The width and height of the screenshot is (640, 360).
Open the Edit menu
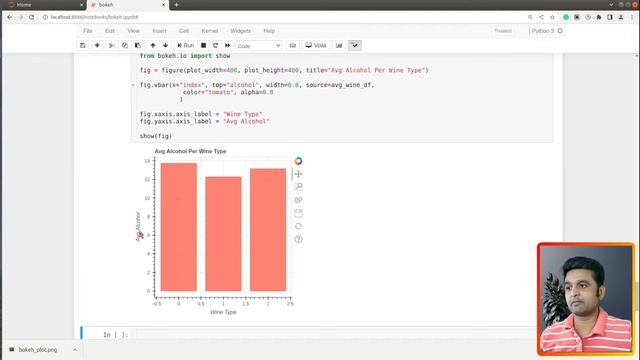point(110,31)
